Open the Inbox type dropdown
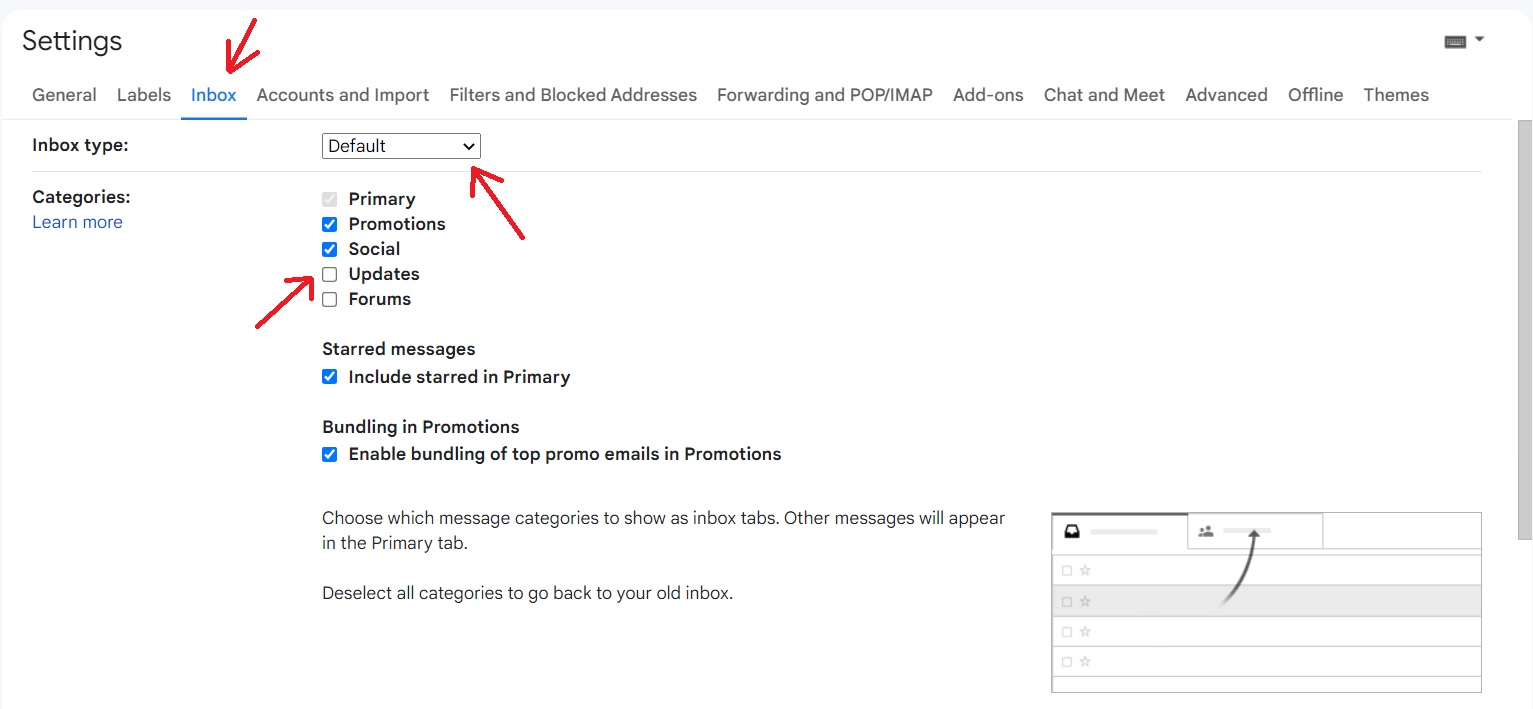The height and width of the screenshot is (709, 1533). (401, 146)
